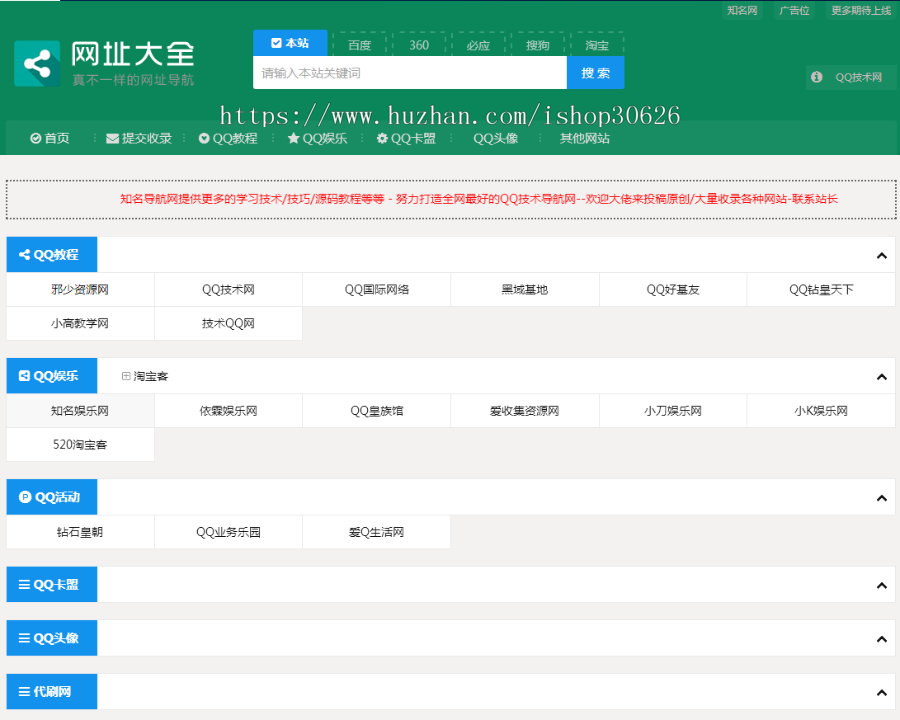The height and width of the screenshot is (720, 900).
Task: Select the 百度 search engine tab
Action: coord(360,44)
